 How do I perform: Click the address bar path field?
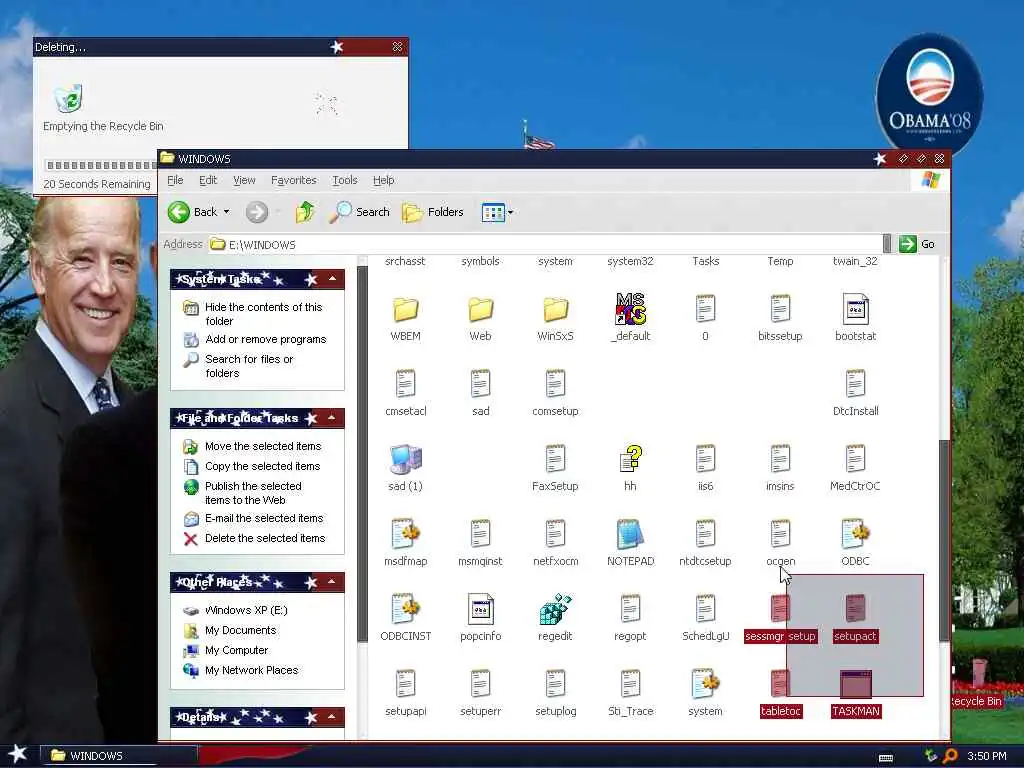[545, 244]
